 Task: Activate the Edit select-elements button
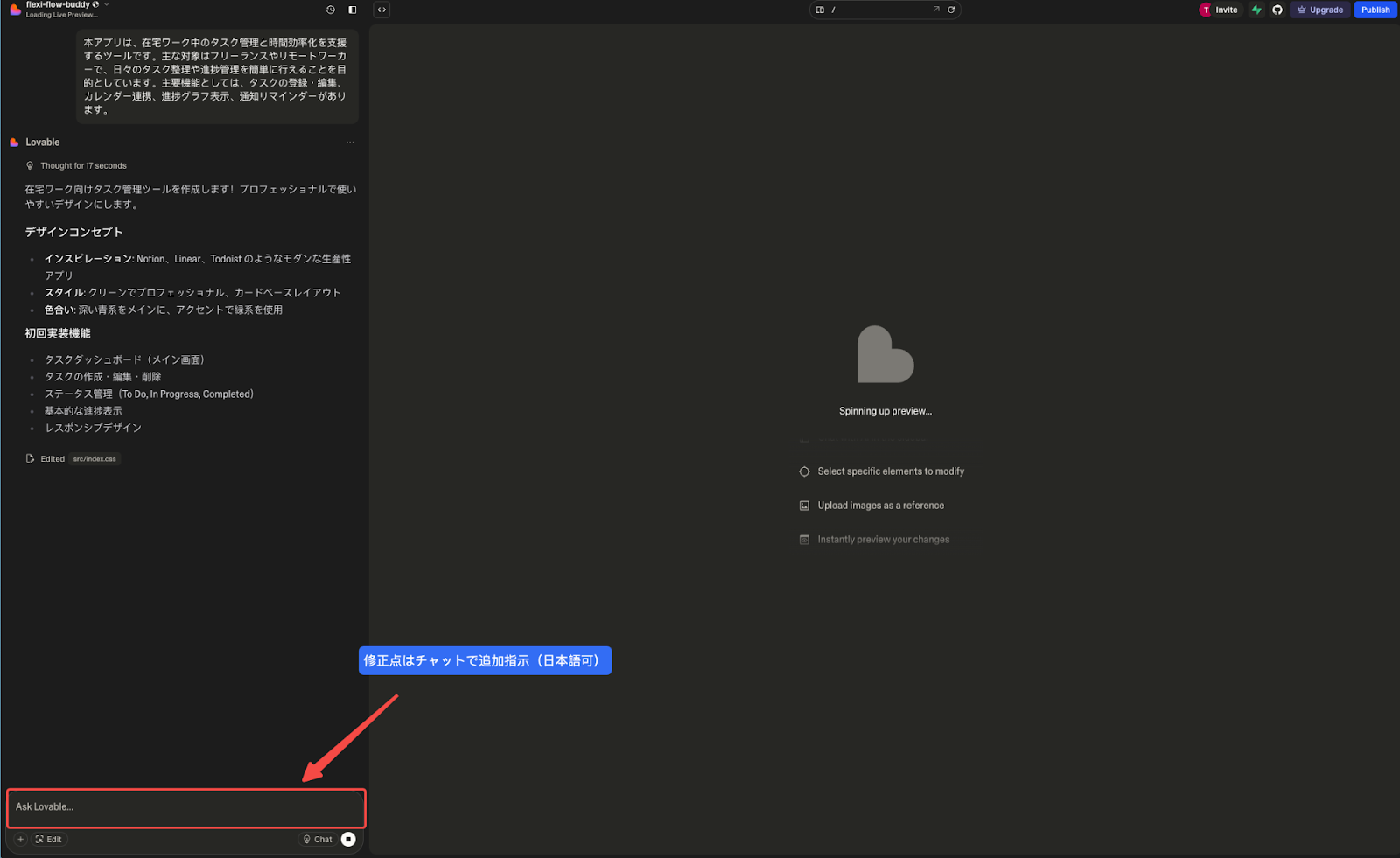[x=49, y=839]
